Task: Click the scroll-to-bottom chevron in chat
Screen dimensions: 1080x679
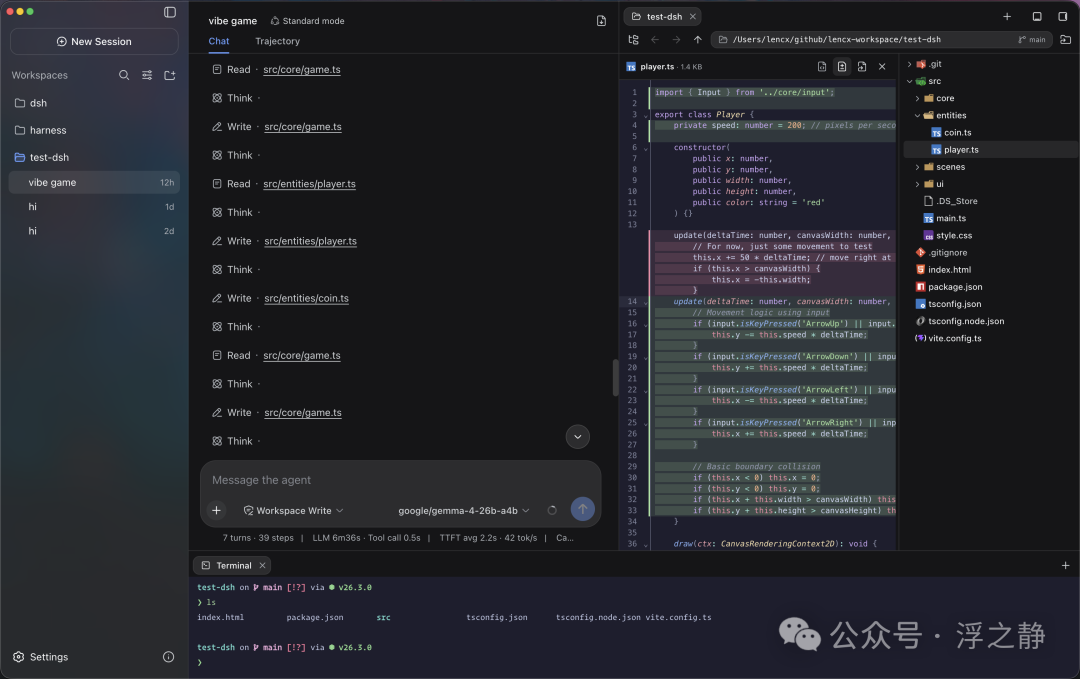Action: pyautogui.click(x=577, y=437)
